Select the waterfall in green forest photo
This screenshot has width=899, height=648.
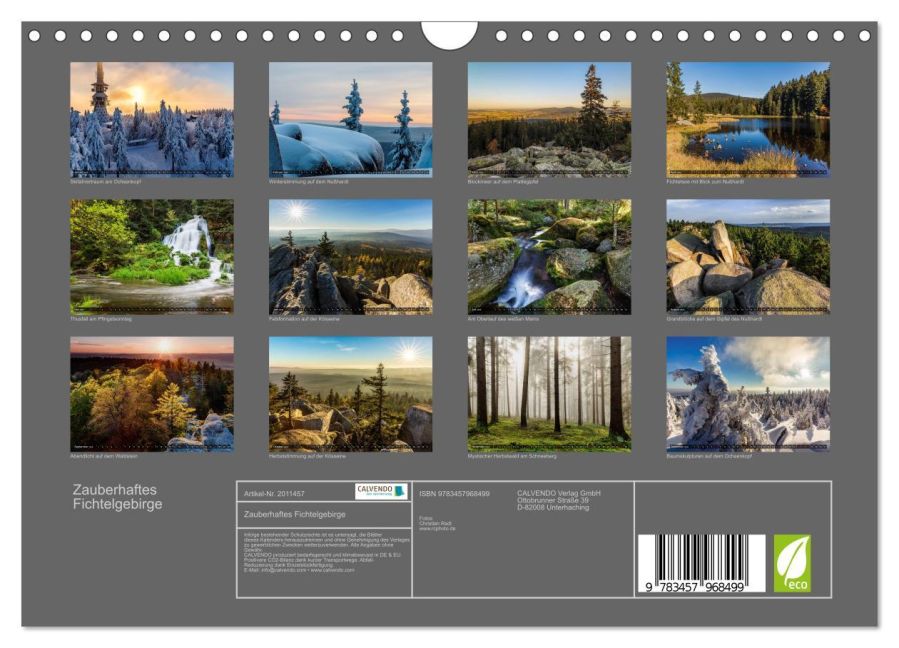[152, 255]
